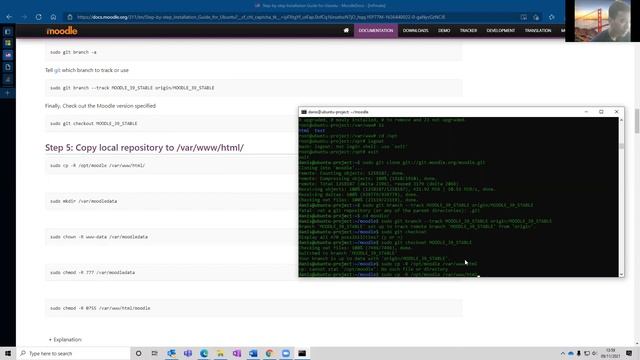This screenshot has height=360, width=640.
Task: Click 'sudo chmod -R 0755' code line
Action: (x=100, y=308)
